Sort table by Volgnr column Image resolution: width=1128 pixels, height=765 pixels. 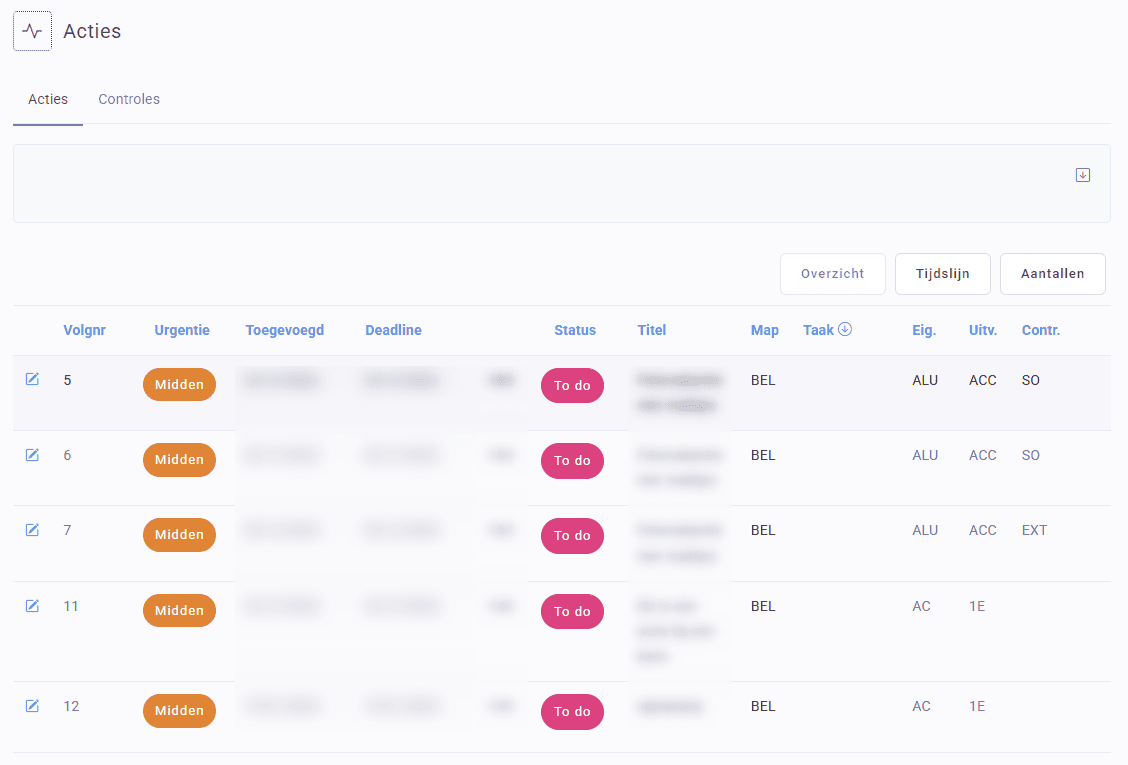tap(84, 330)
